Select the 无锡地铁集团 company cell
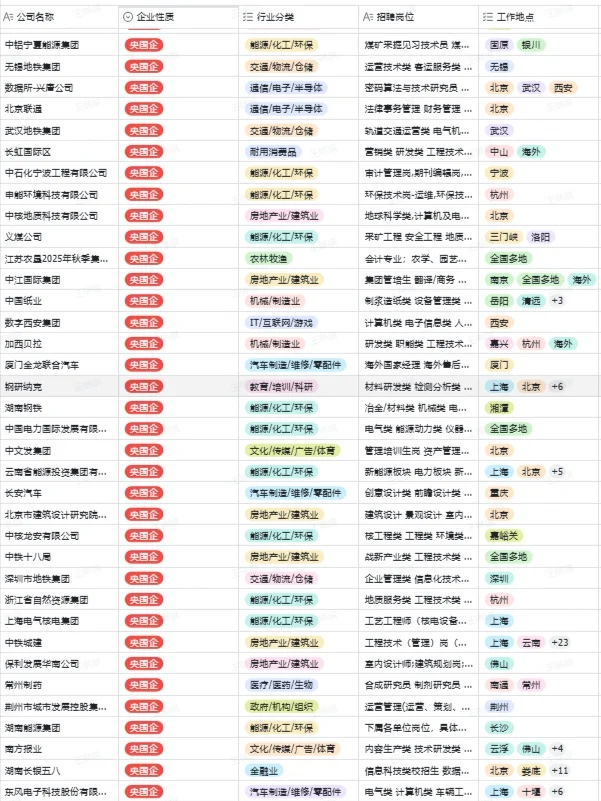 (59, 66)
